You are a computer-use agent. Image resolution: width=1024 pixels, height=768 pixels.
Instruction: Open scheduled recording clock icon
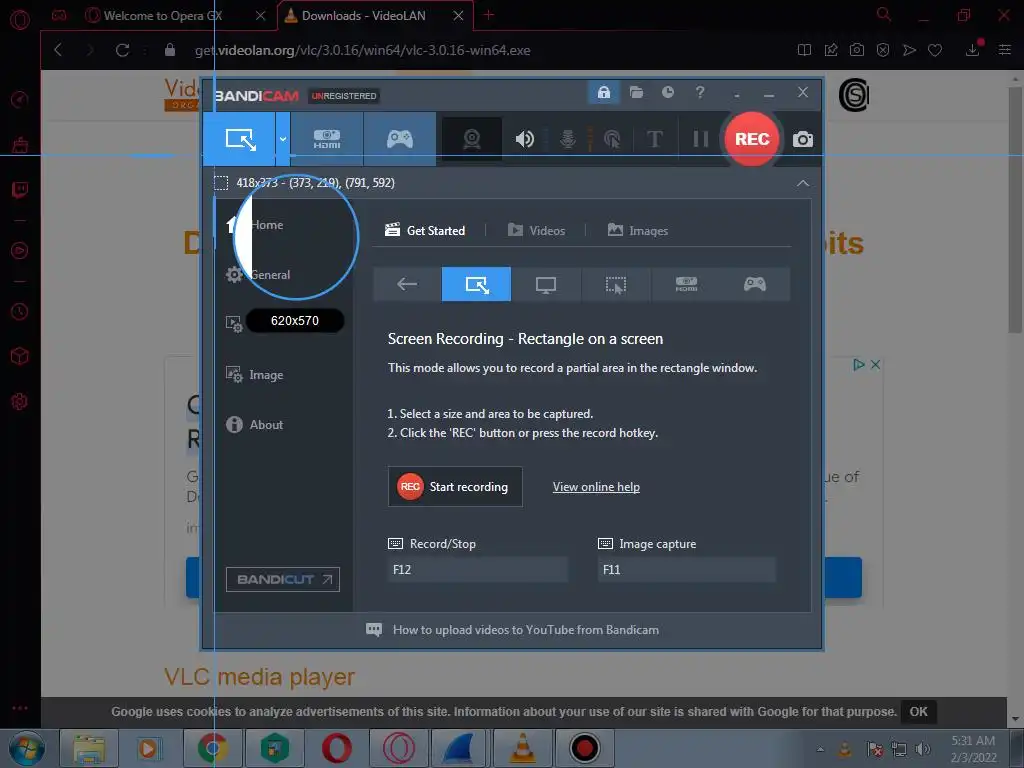667,92
